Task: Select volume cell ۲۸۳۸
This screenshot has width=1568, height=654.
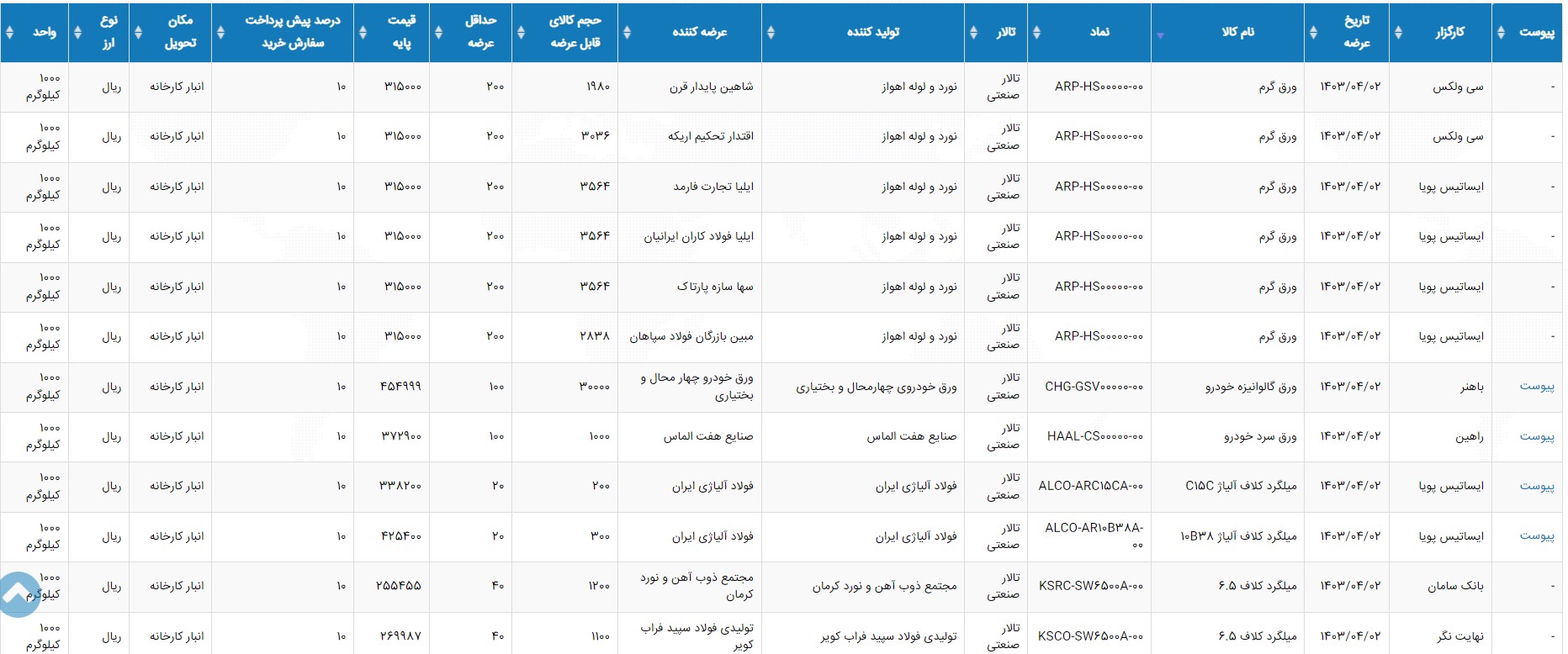Action: pos(595,336)
